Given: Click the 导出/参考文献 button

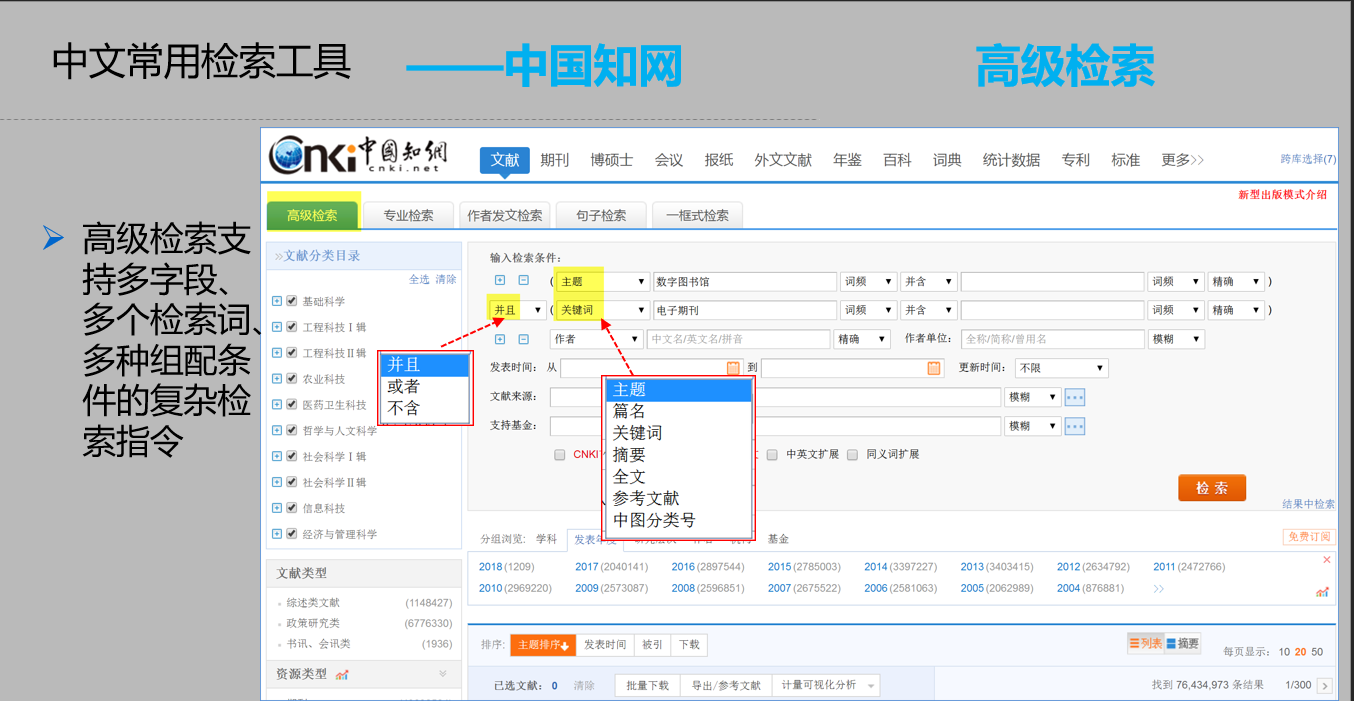Looking at the screenshot, I should point(725,685).
